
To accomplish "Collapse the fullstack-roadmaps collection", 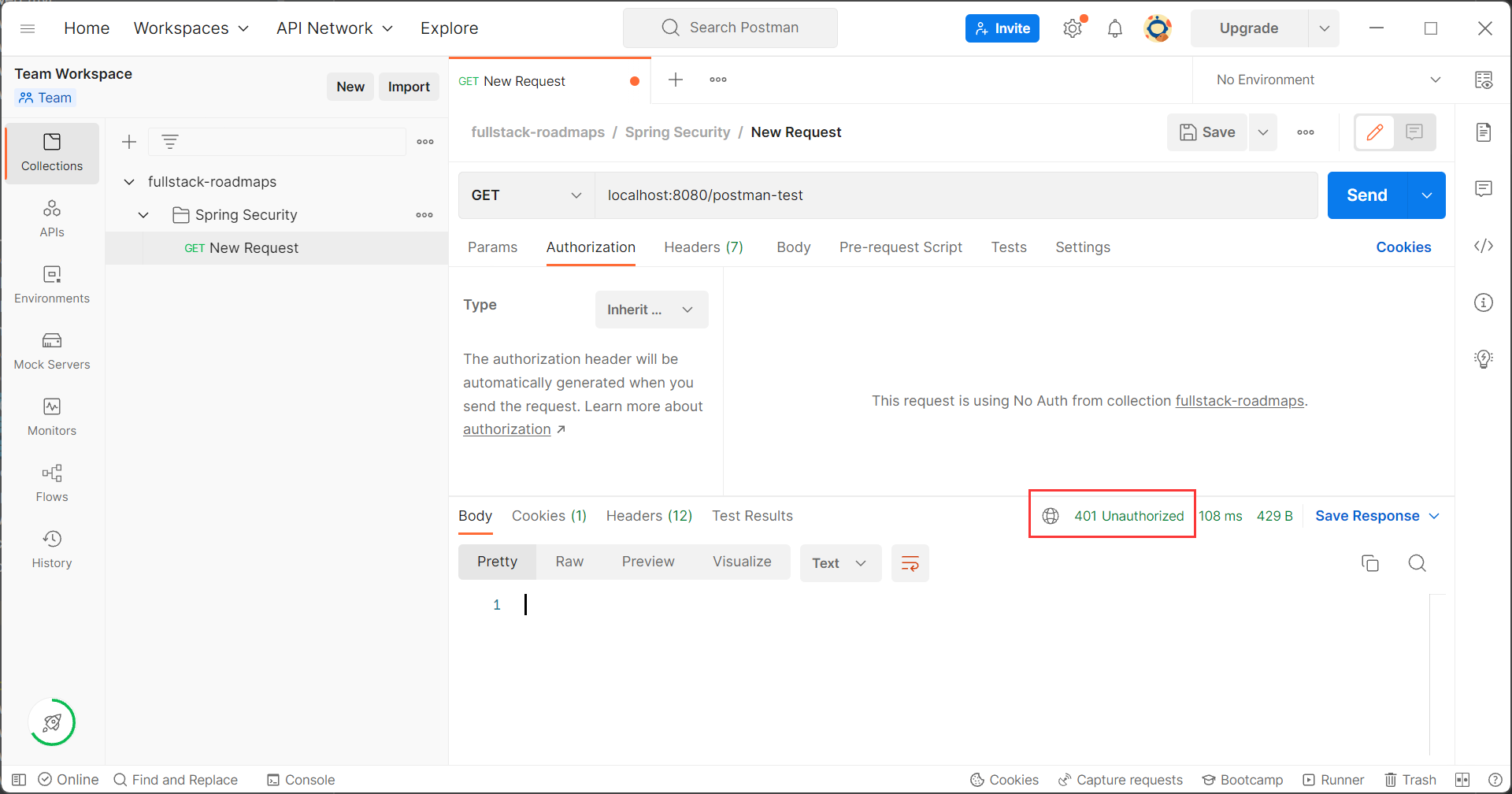I will 129,182.
